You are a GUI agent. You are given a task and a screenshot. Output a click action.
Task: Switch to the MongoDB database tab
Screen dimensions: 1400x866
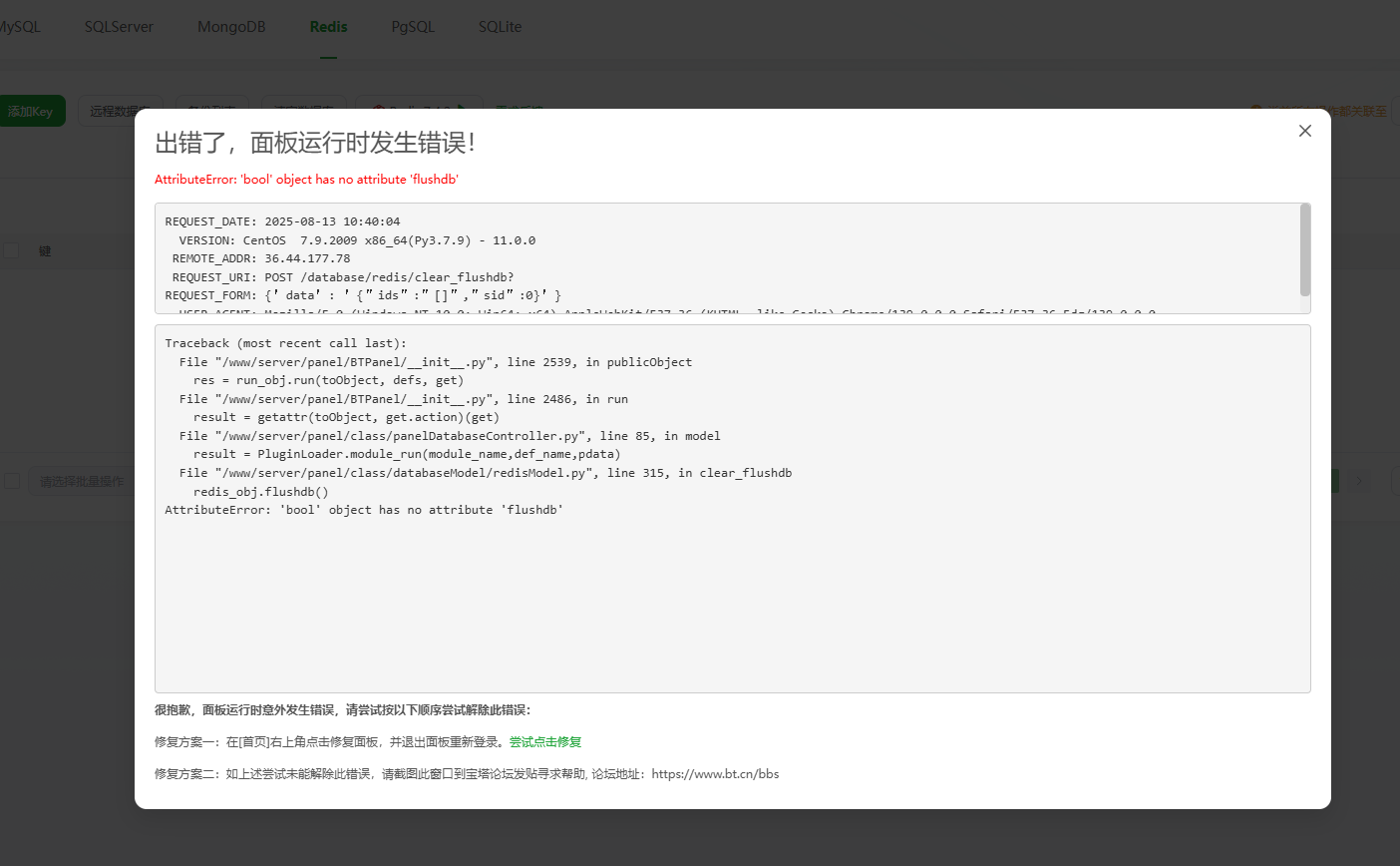(231, 27)
